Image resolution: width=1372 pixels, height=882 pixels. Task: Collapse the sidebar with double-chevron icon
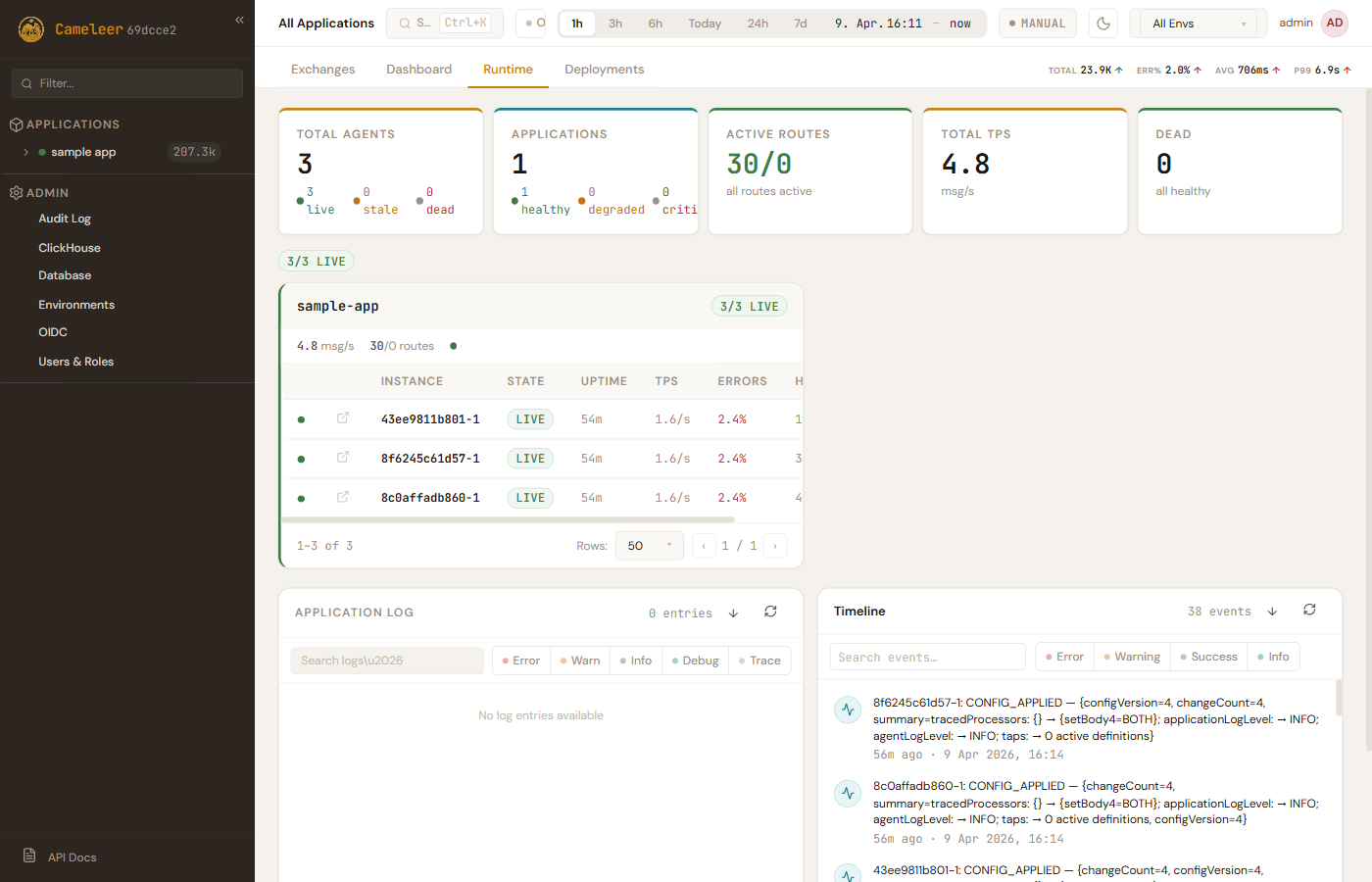tap(239, 20)
